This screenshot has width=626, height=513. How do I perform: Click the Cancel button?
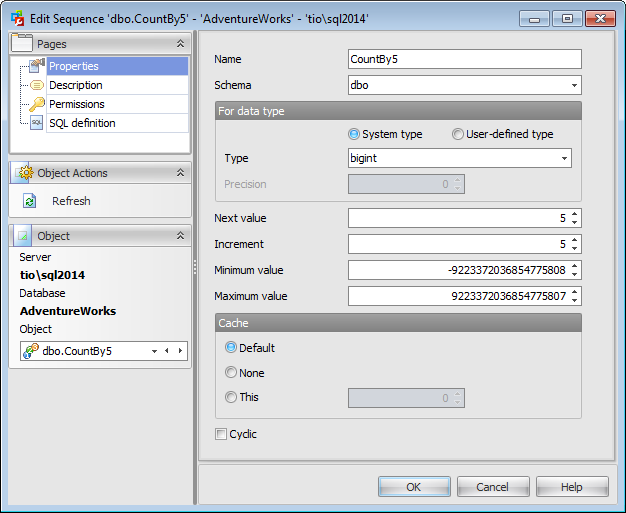493,487
